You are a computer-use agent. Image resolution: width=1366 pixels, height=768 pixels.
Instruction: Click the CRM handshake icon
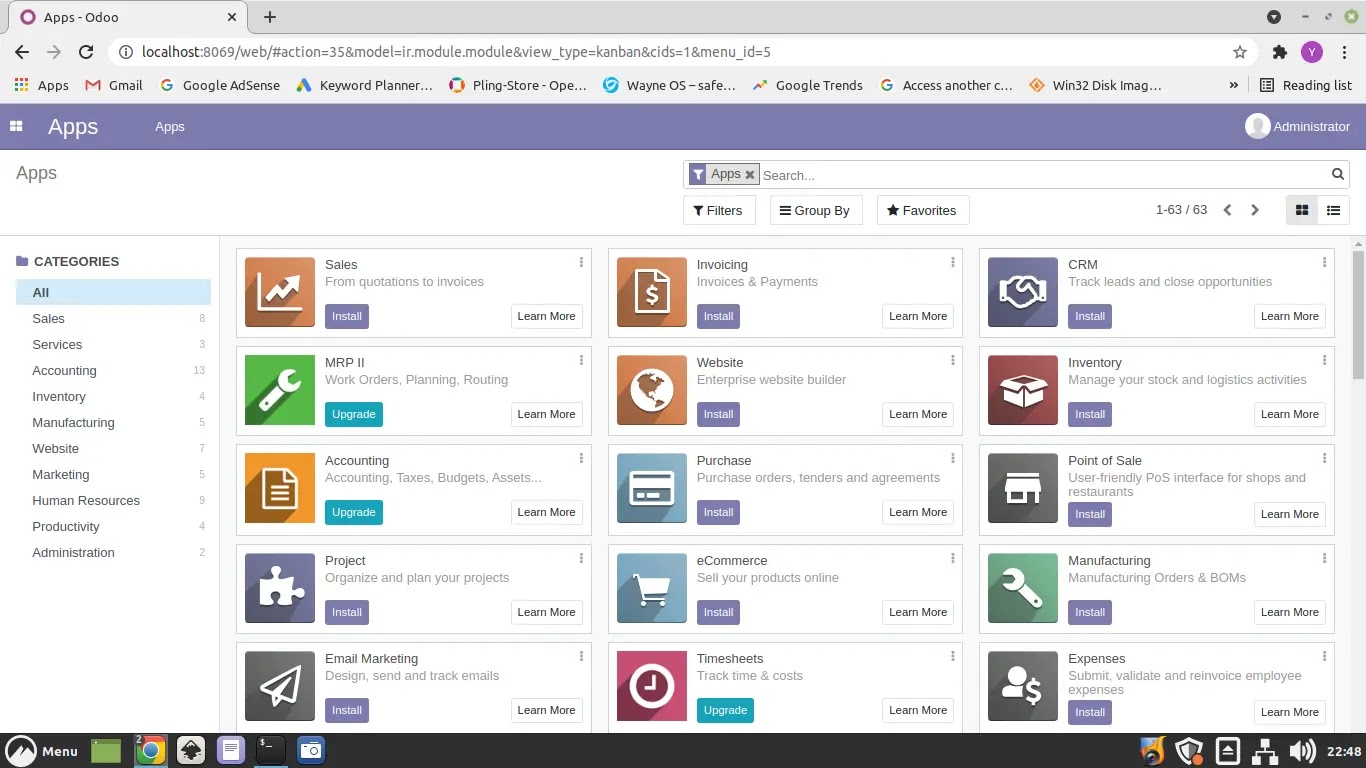(x=1023, y=292)
